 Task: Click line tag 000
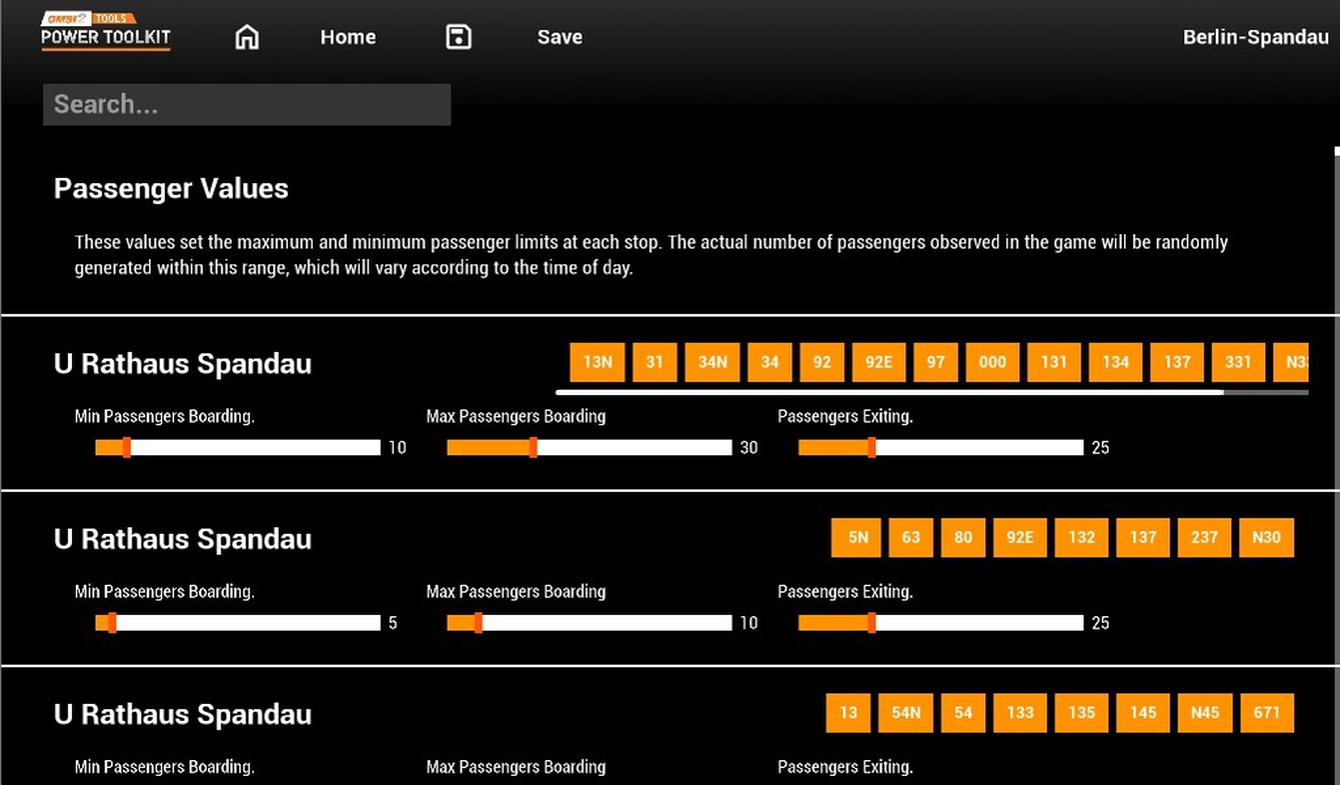point(993,362)
